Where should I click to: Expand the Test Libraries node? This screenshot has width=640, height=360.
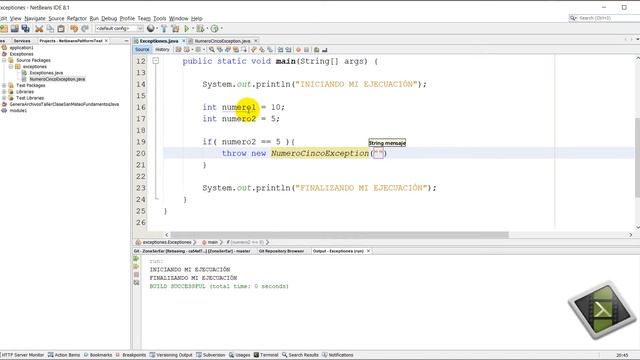pos(4,98)
